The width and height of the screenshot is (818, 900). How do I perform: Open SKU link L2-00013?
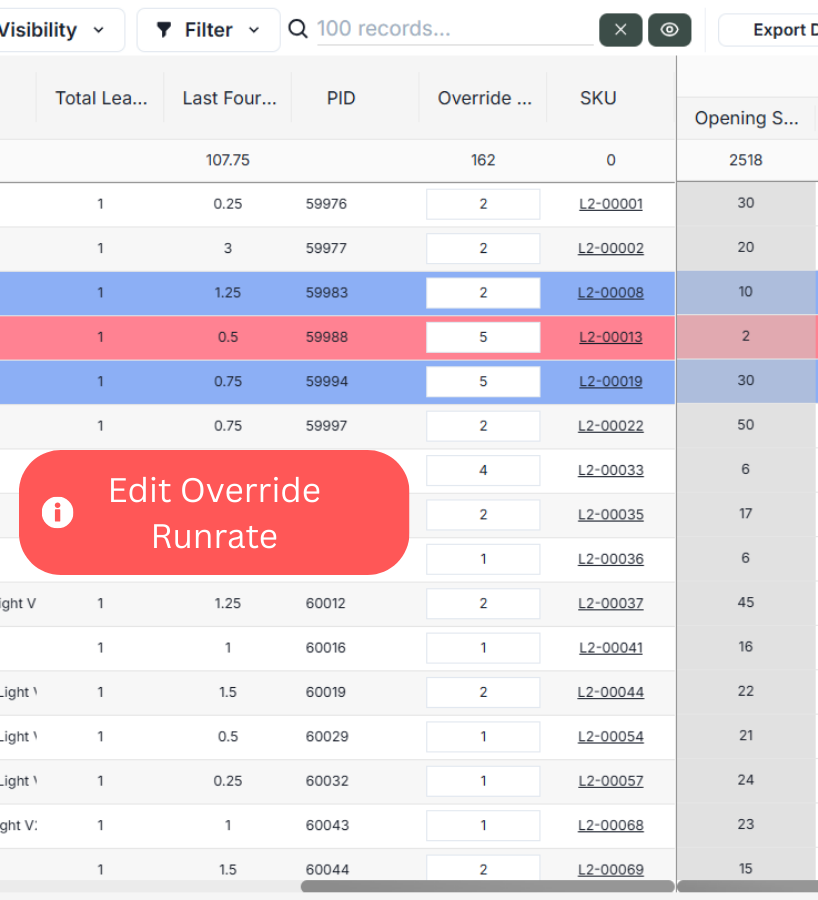[610, 337]
